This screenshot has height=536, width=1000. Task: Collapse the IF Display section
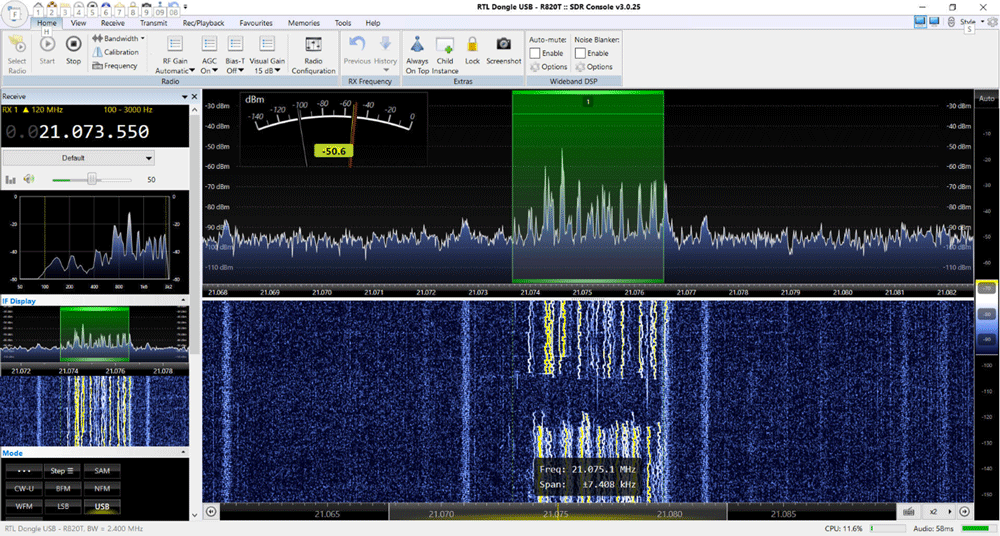[x=184, y=301]
